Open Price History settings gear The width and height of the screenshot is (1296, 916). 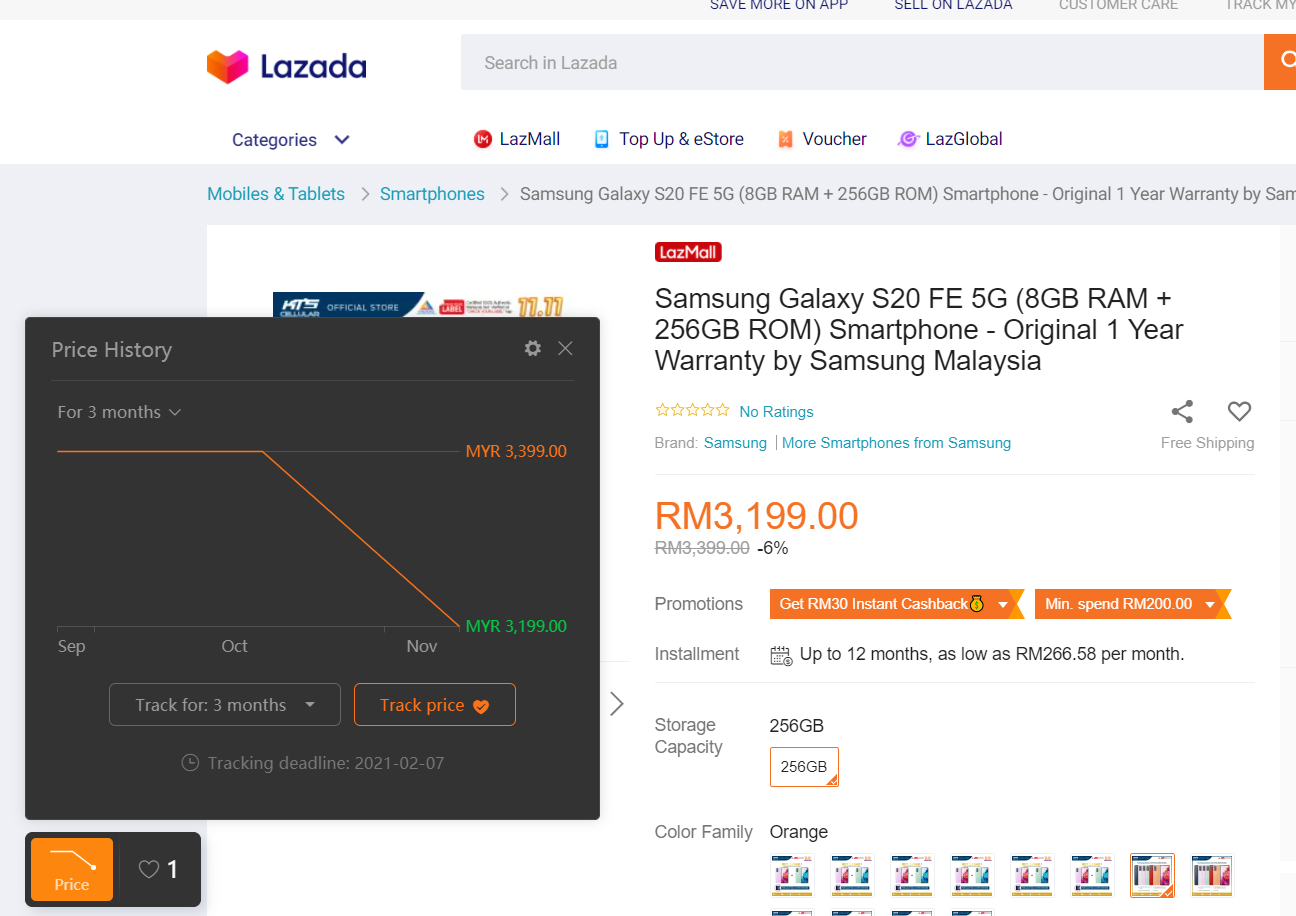[x=532, y=348]
